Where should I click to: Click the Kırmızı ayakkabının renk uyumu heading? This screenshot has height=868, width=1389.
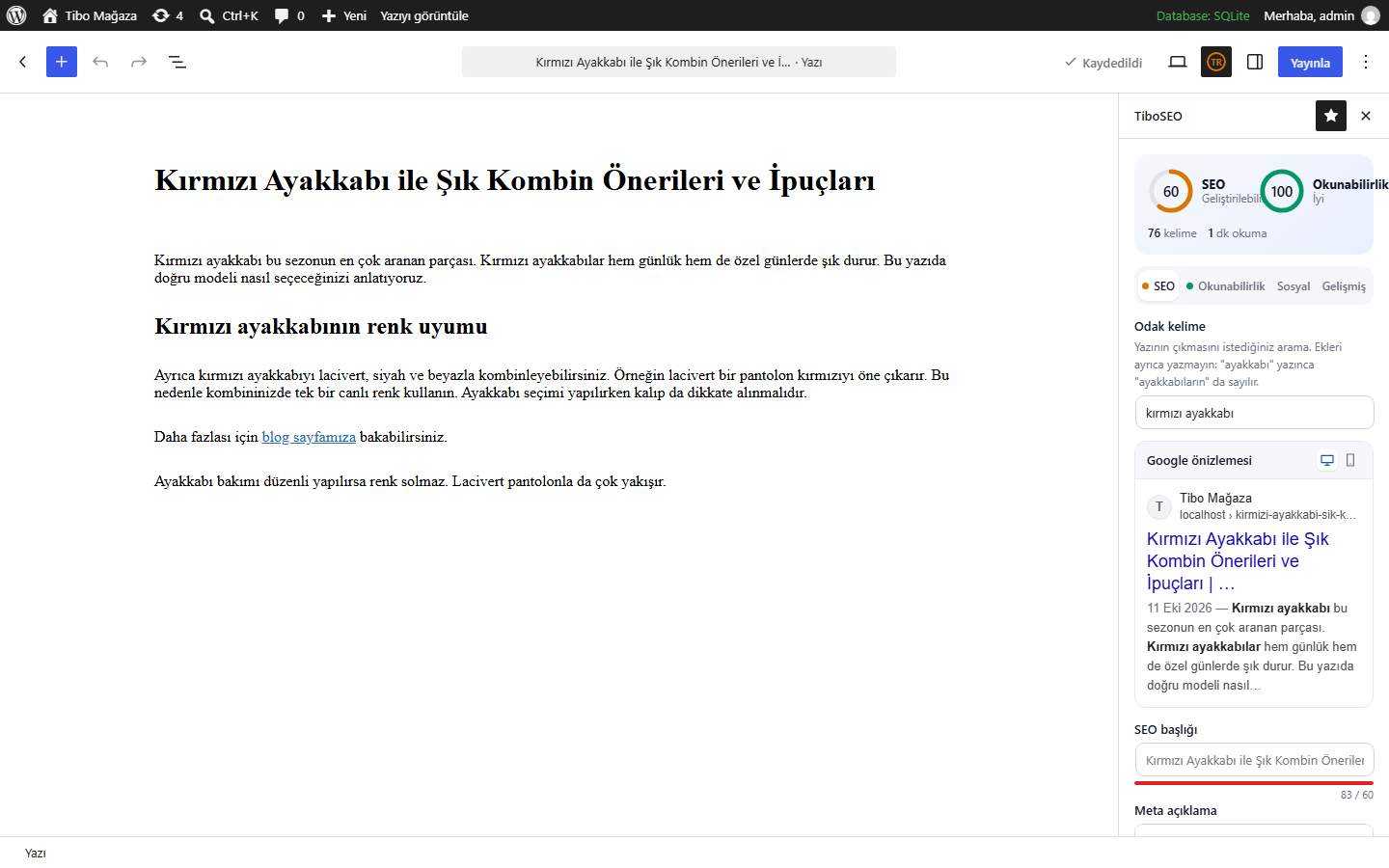(321, 326)
